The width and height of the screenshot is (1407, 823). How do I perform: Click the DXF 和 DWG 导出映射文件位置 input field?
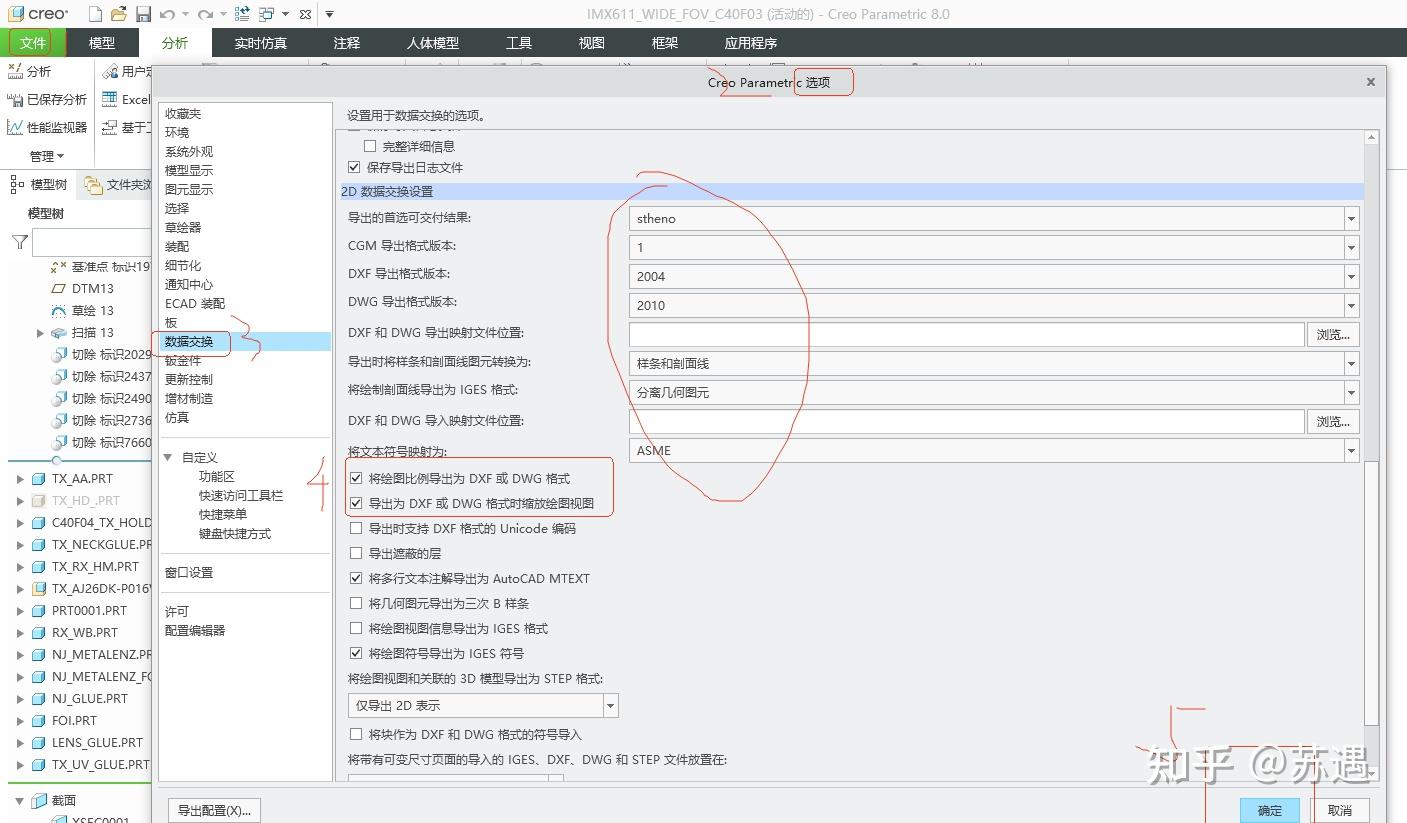(x=960, y=334)
